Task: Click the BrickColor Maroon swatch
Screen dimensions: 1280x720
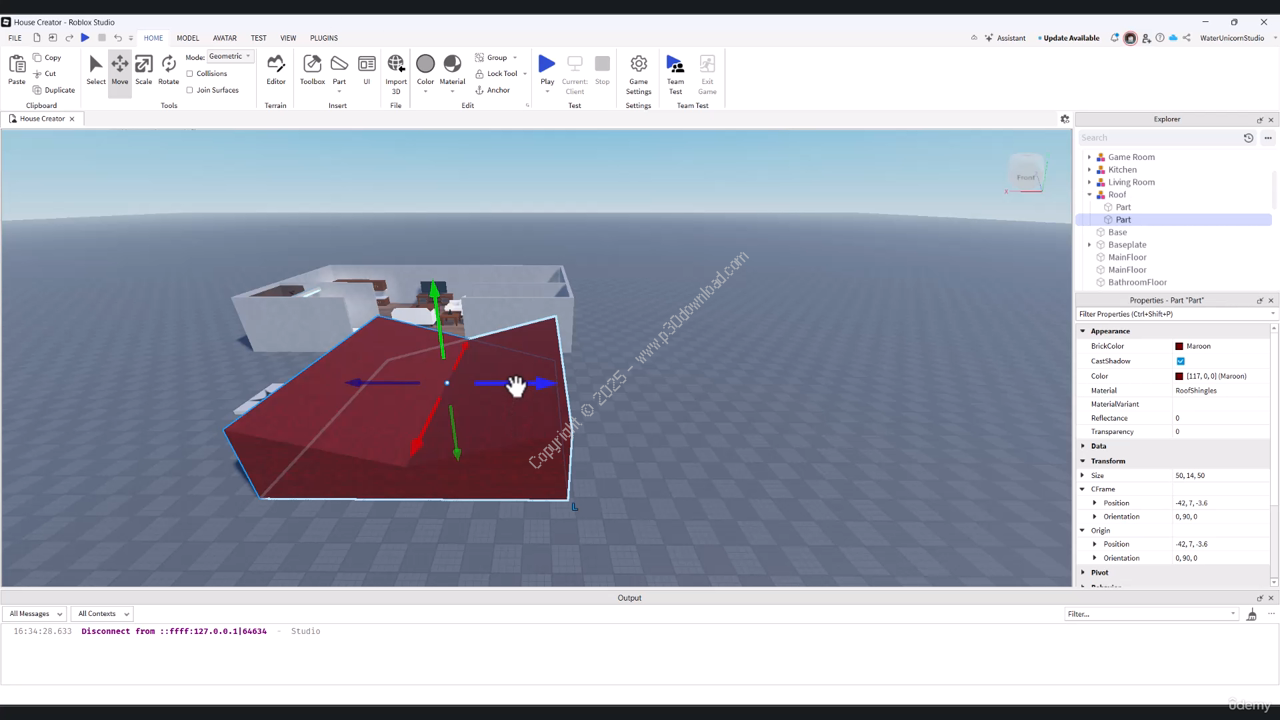Action: (1179, 346)
